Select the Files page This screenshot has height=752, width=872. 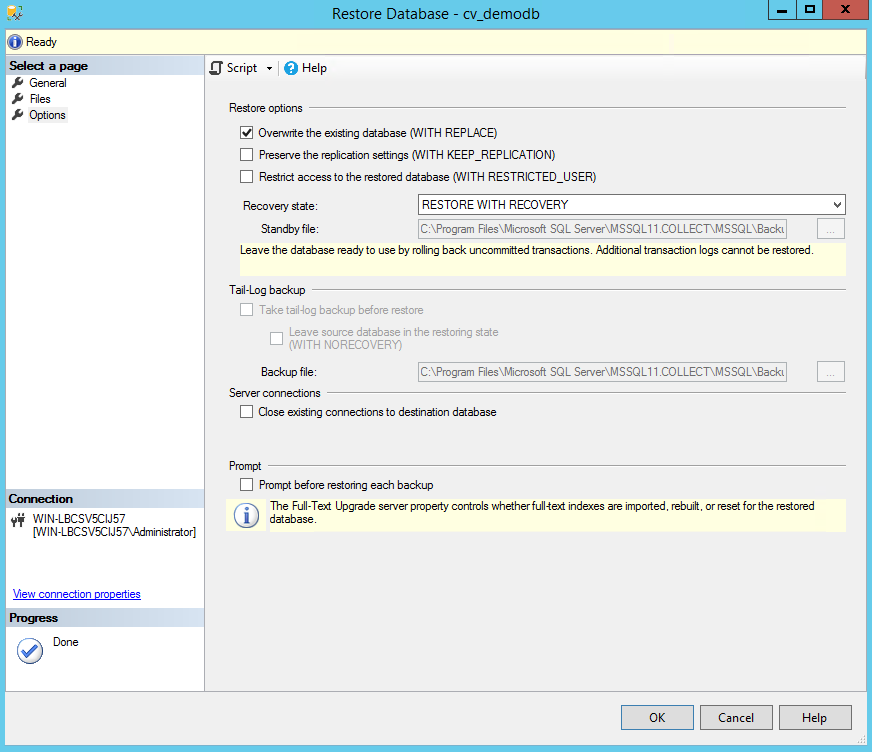pos(40,99)
